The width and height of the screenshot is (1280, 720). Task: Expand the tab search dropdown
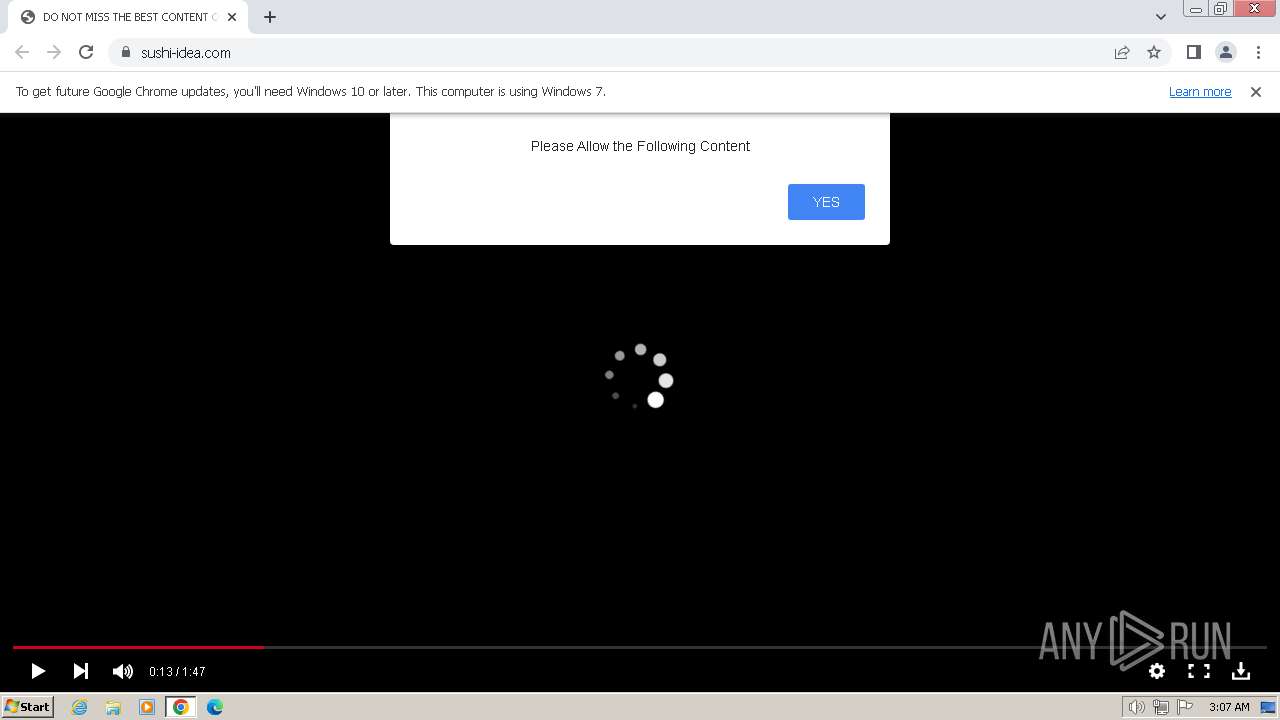click(1160, 17)
